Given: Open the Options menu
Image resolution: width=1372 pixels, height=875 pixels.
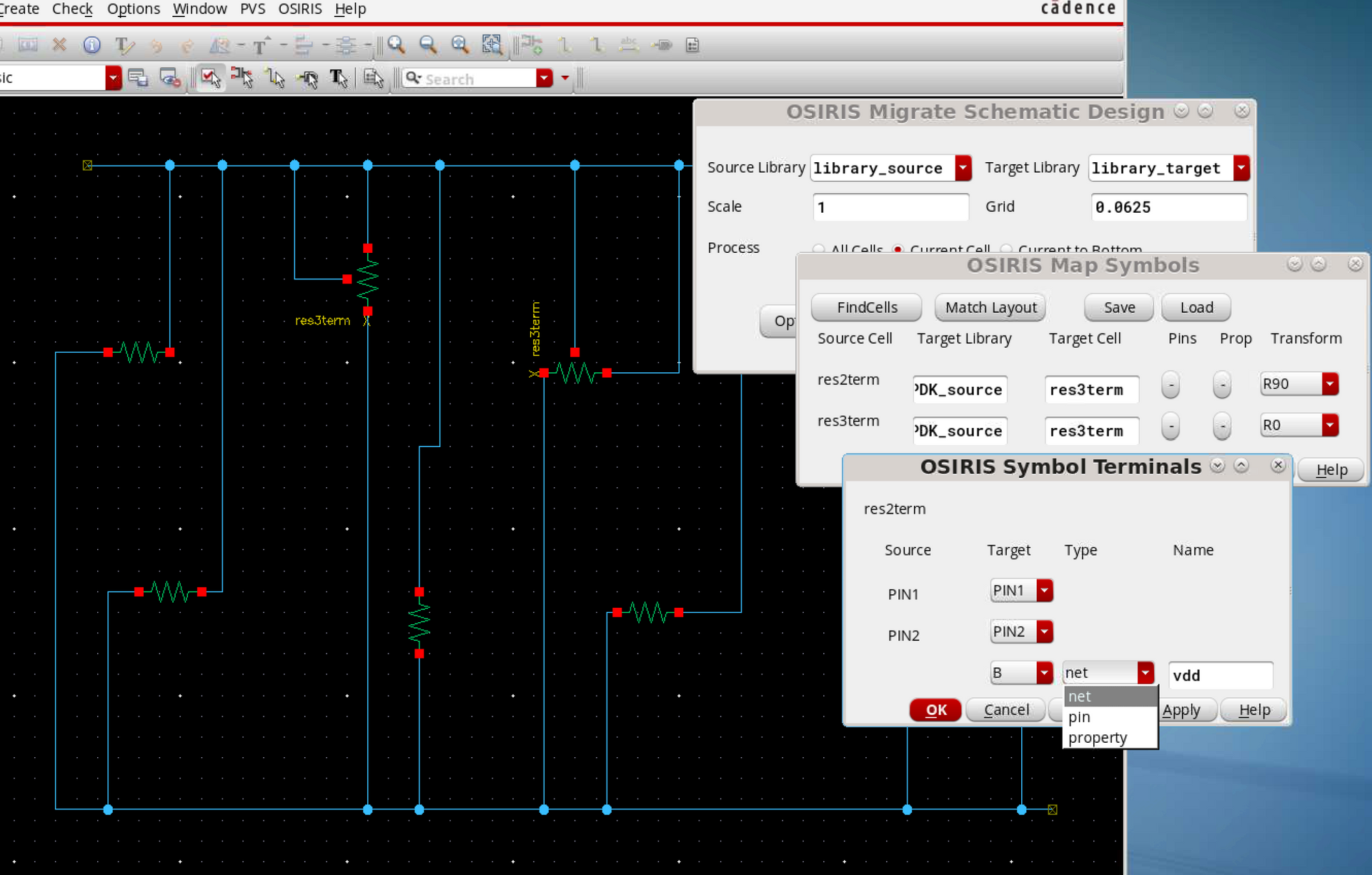Looking at the screenshot, I should 134,9.
